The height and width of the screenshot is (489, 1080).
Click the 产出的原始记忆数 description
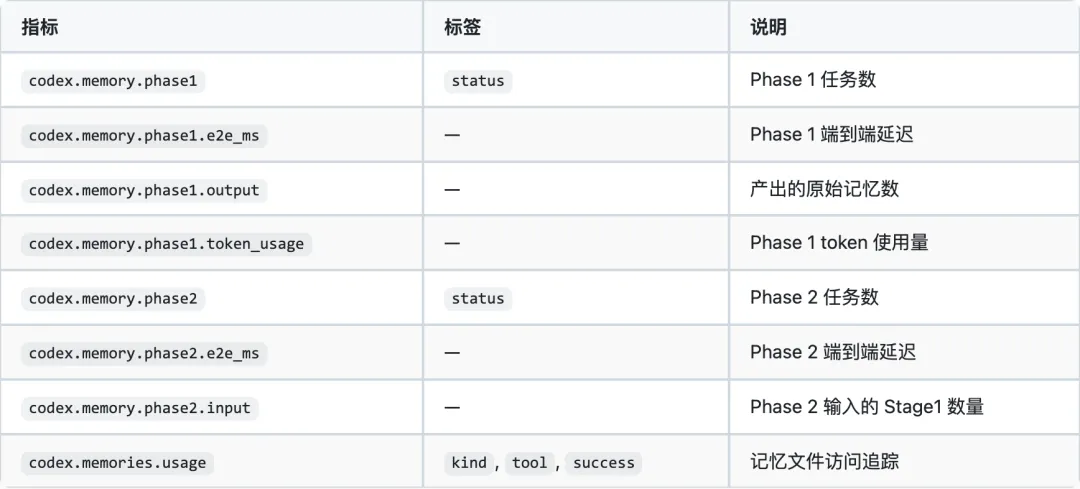824,189
